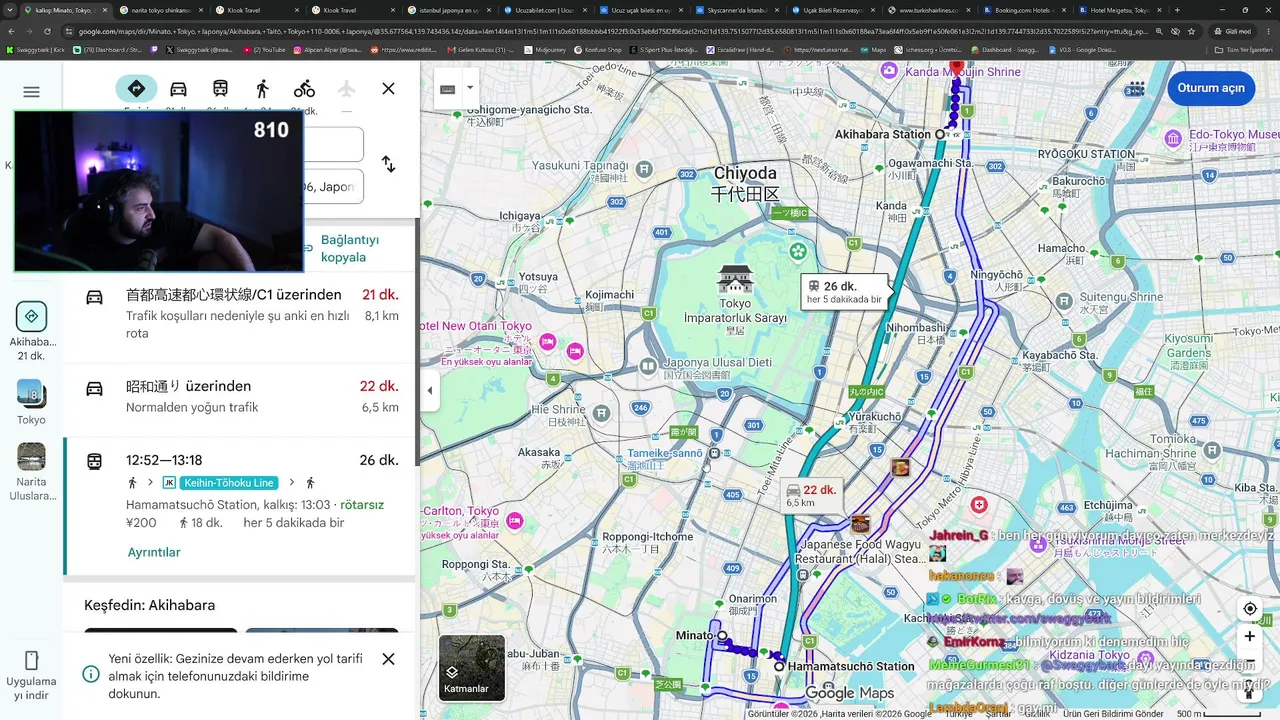Select the cycling mode icon
The image size is (1280, 720).
tap(304, 89)
